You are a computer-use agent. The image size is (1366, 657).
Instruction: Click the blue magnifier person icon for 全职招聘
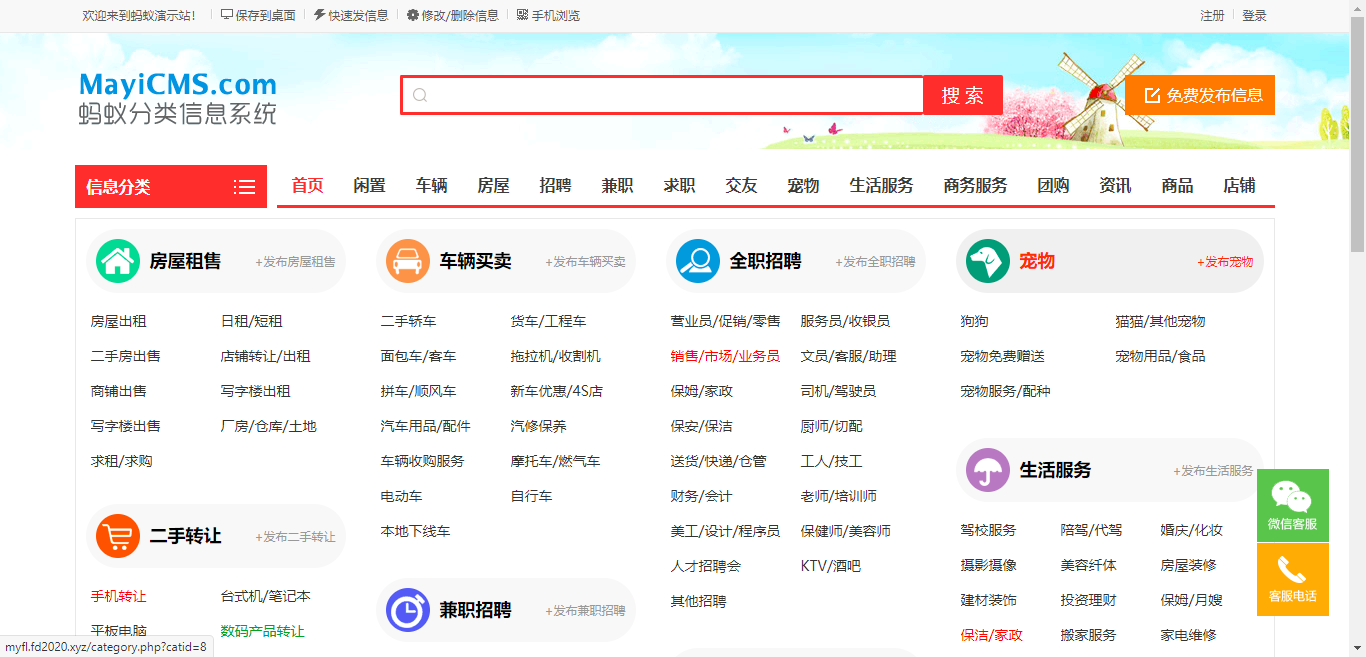point(697,261)
